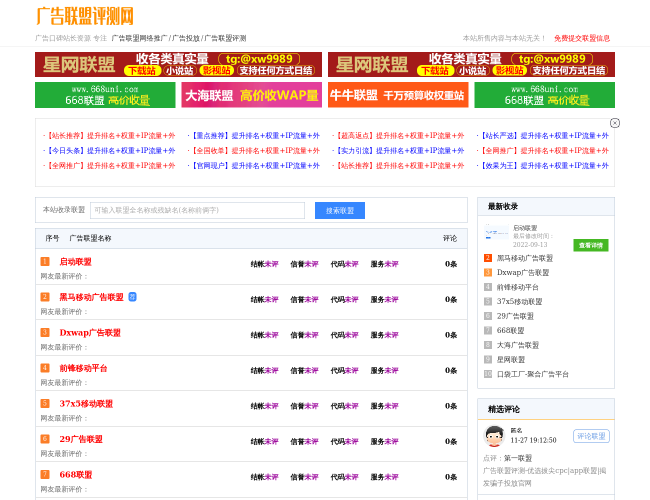Screen dimensions: 650x500
Task: Open the 启动联盟 thumbnail in 最新收录
Action: coord(497,233)
